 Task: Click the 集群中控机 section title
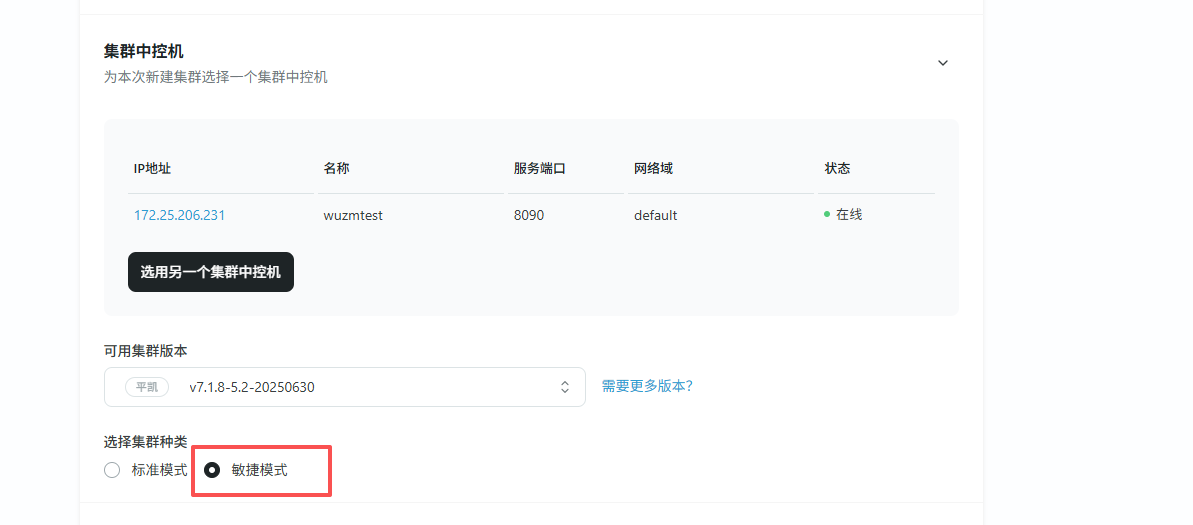point(144,51)
